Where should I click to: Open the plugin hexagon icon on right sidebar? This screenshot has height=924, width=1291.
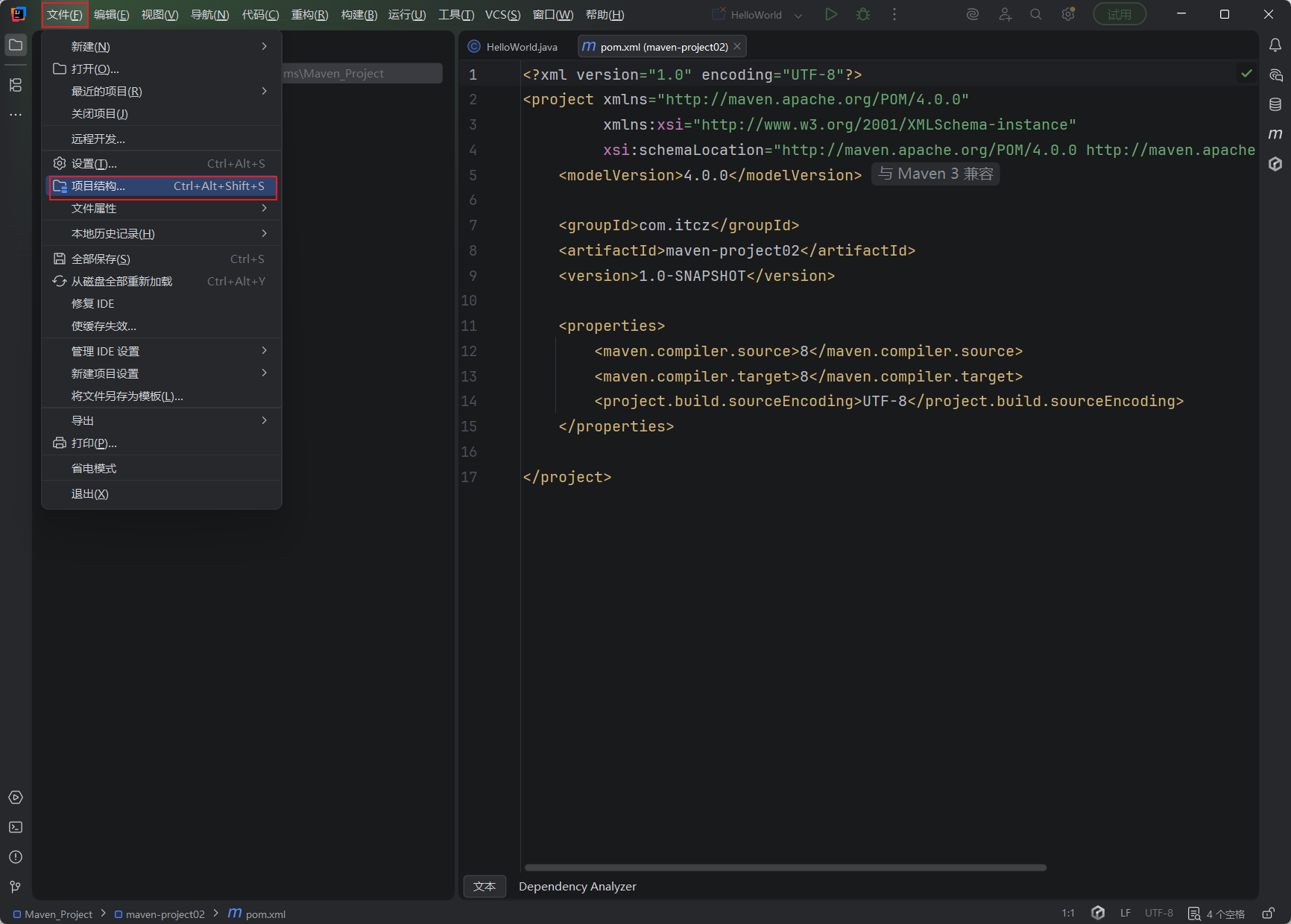1275,164
